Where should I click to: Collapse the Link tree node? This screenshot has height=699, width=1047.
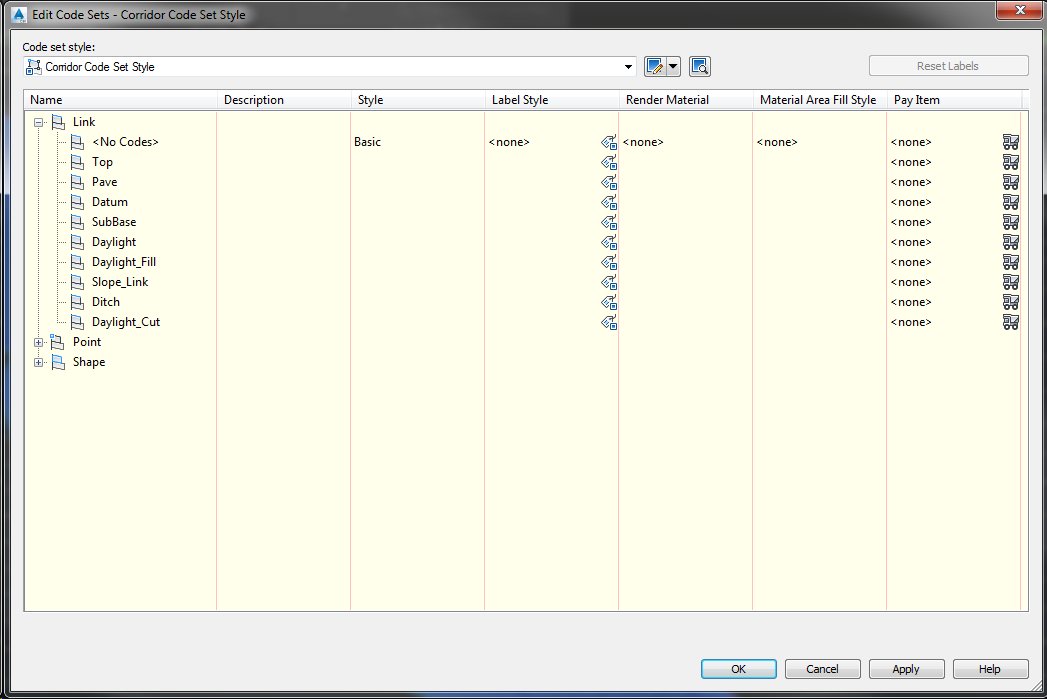pos(39,122)
